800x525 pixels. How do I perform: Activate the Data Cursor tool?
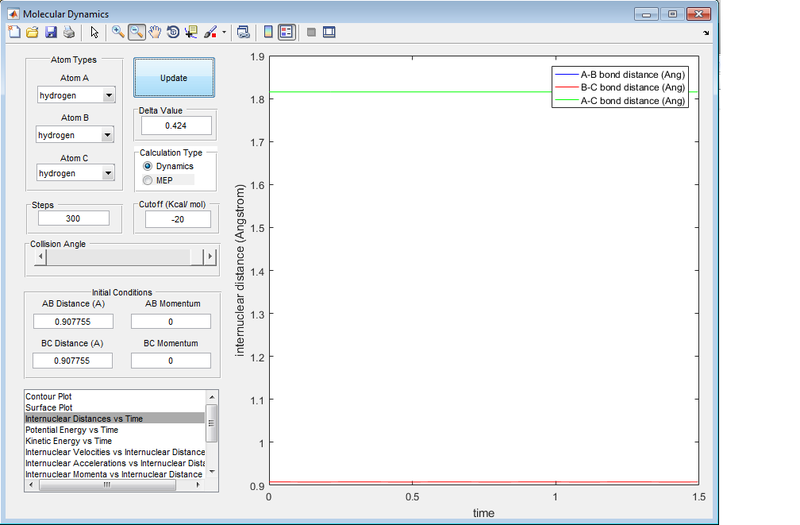coord(191,32)
